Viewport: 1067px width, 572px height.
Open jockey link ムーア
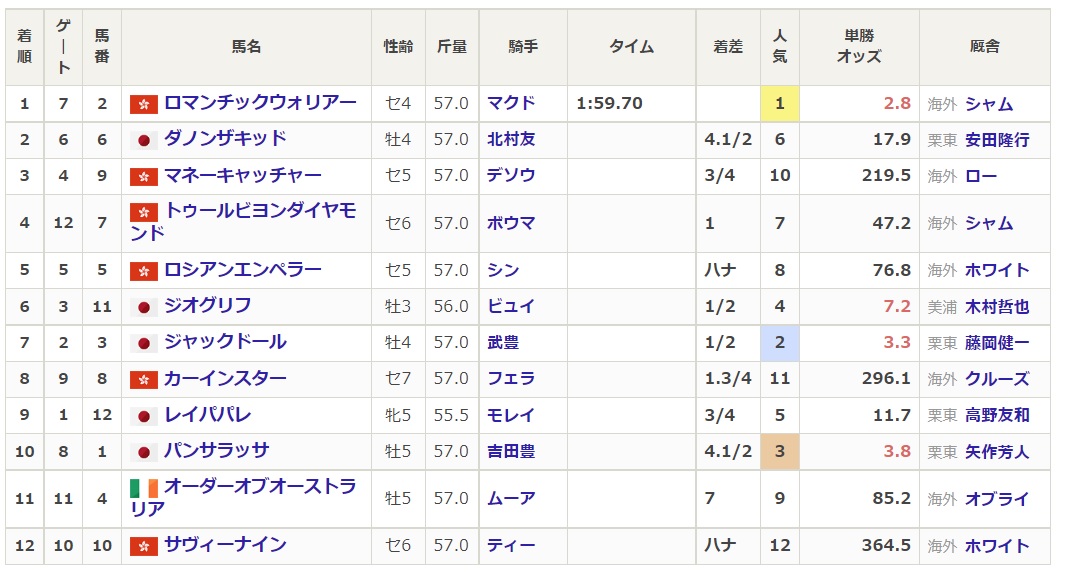tap(511, 499)
